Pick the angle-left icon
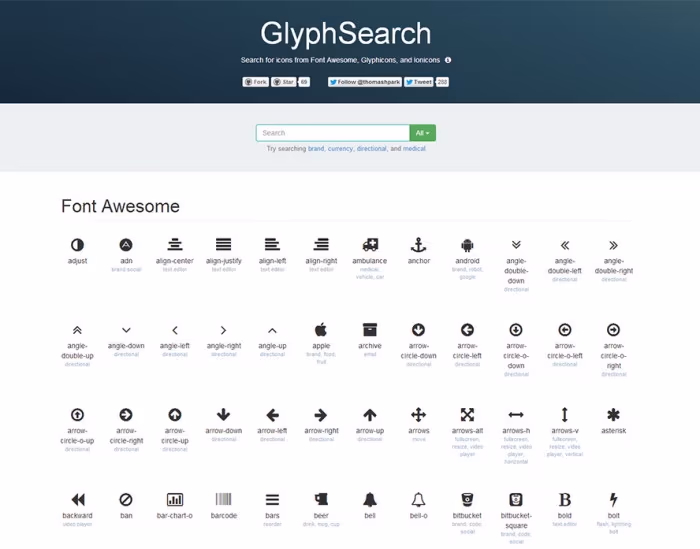Viewport: 700px width, 549px height. (175, 330)
